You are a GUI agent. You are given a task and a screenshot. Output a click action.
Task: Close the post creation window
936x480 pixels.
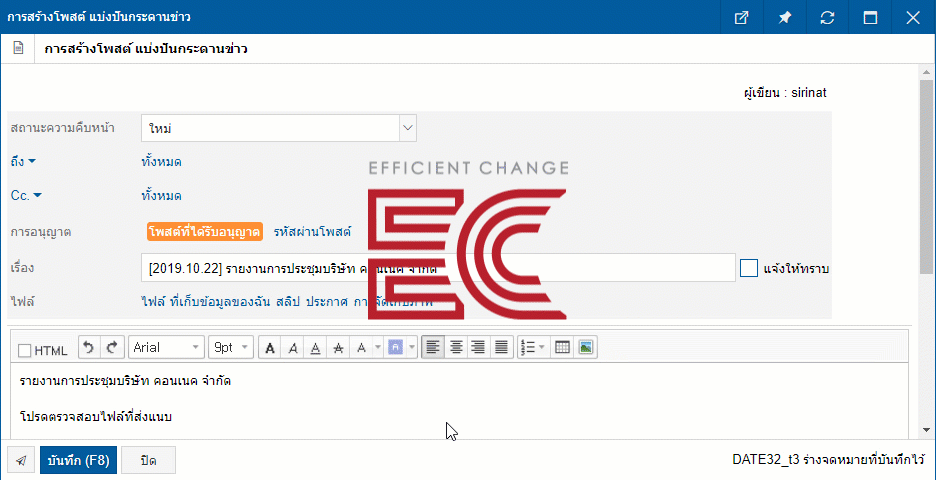(x=913, y=17)
